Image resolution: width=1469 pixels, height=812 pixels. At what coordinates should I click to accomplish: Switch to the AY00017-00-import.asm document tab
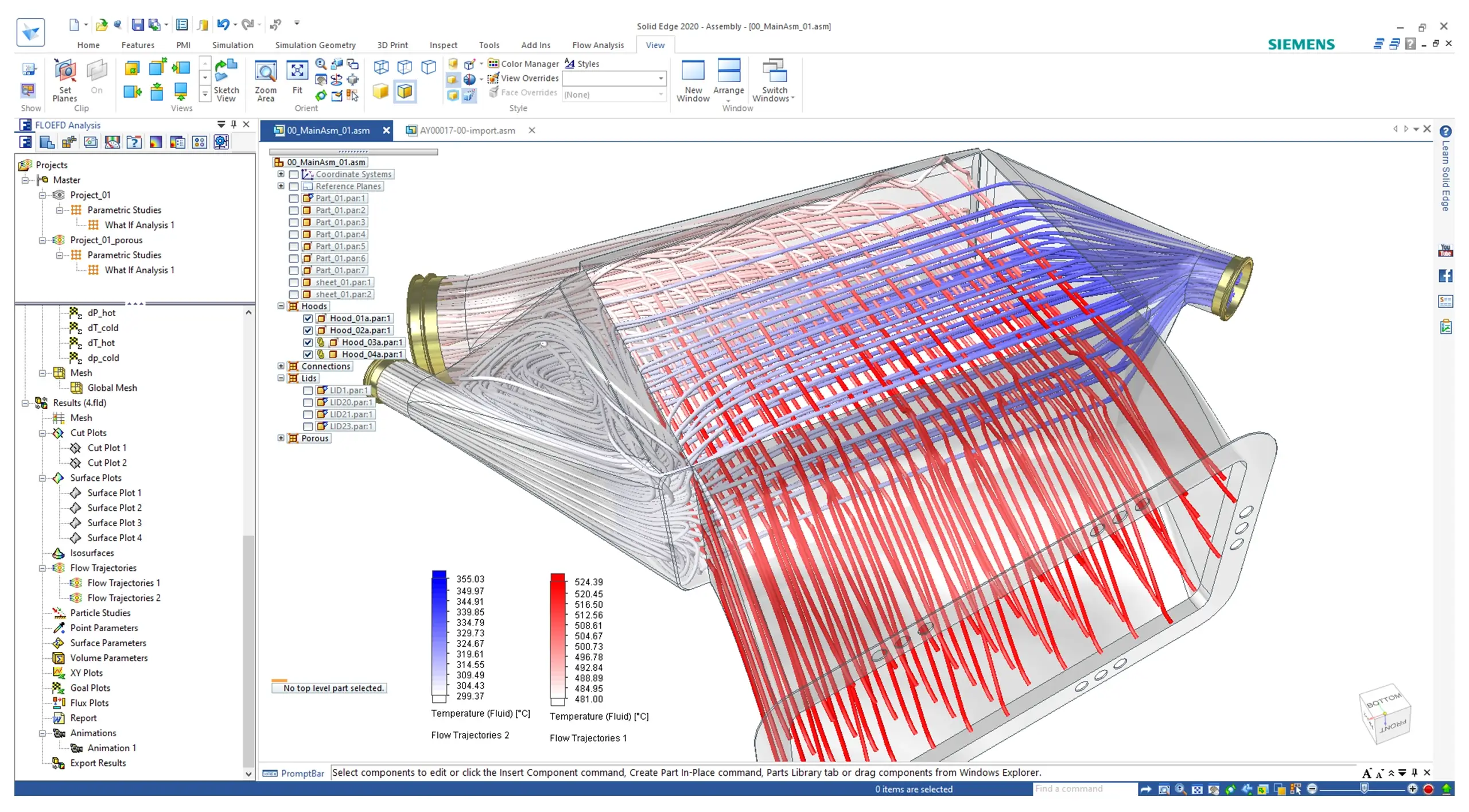(467, 131)
